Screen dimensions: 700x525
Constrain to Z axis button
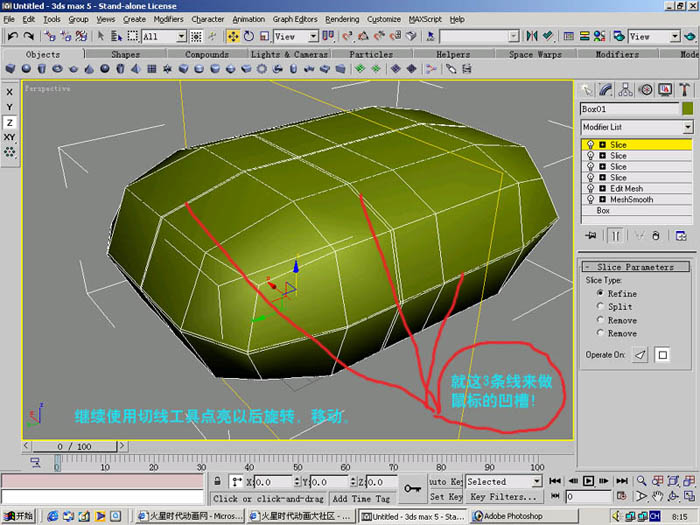tap(9, 122)
